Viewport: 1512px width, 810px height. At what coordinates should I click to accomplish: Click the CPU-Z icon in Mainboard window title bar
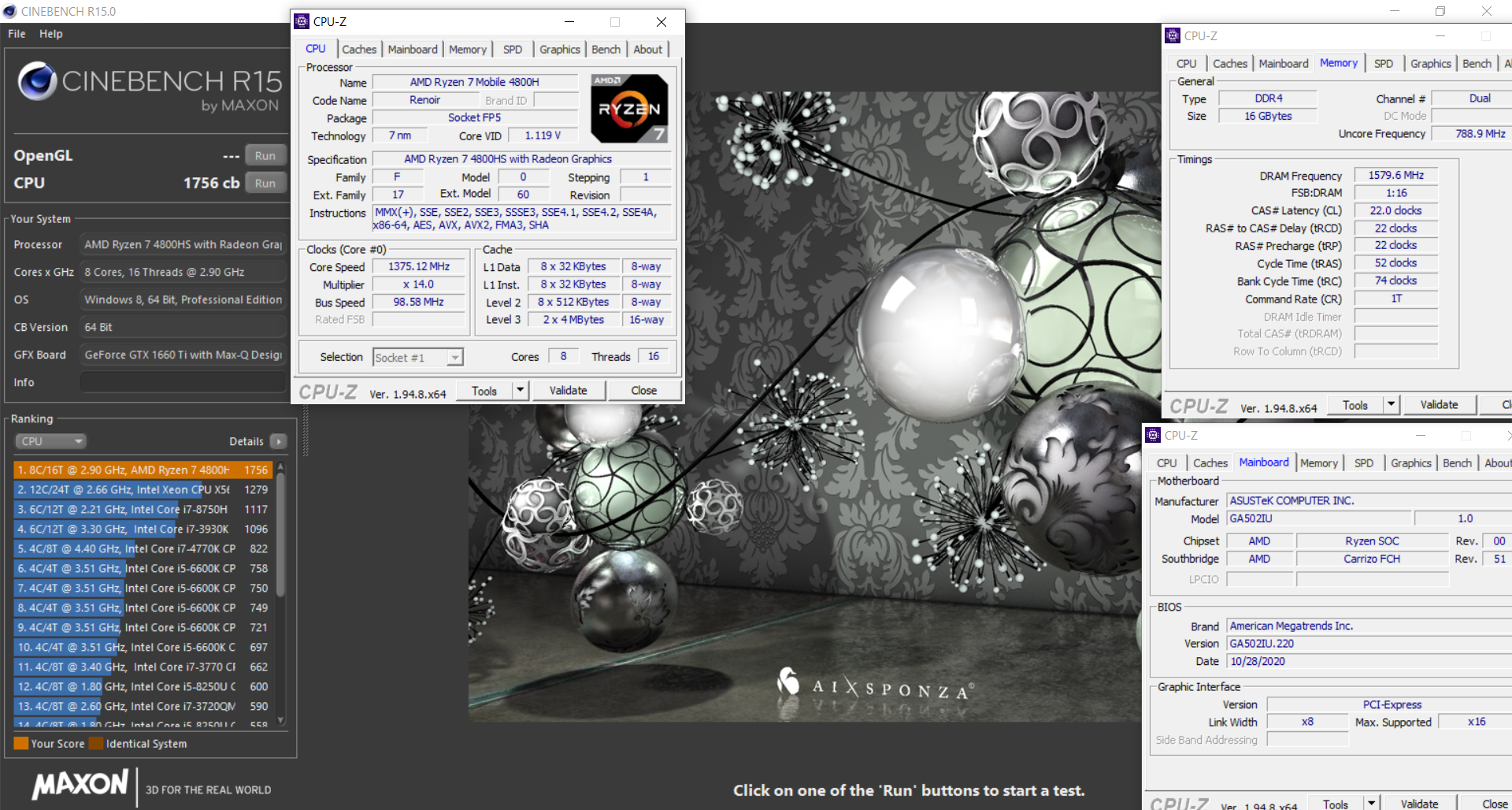tap(1153, 435)
